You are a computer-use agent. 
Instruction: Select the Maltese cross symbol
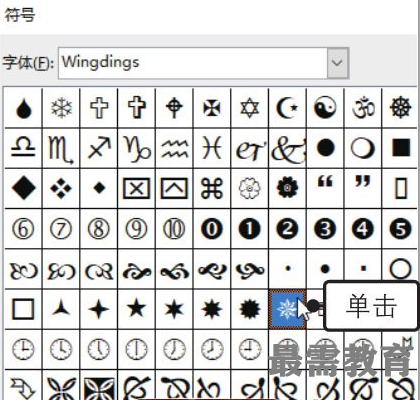pyautogui.click(x=212, y=108)
